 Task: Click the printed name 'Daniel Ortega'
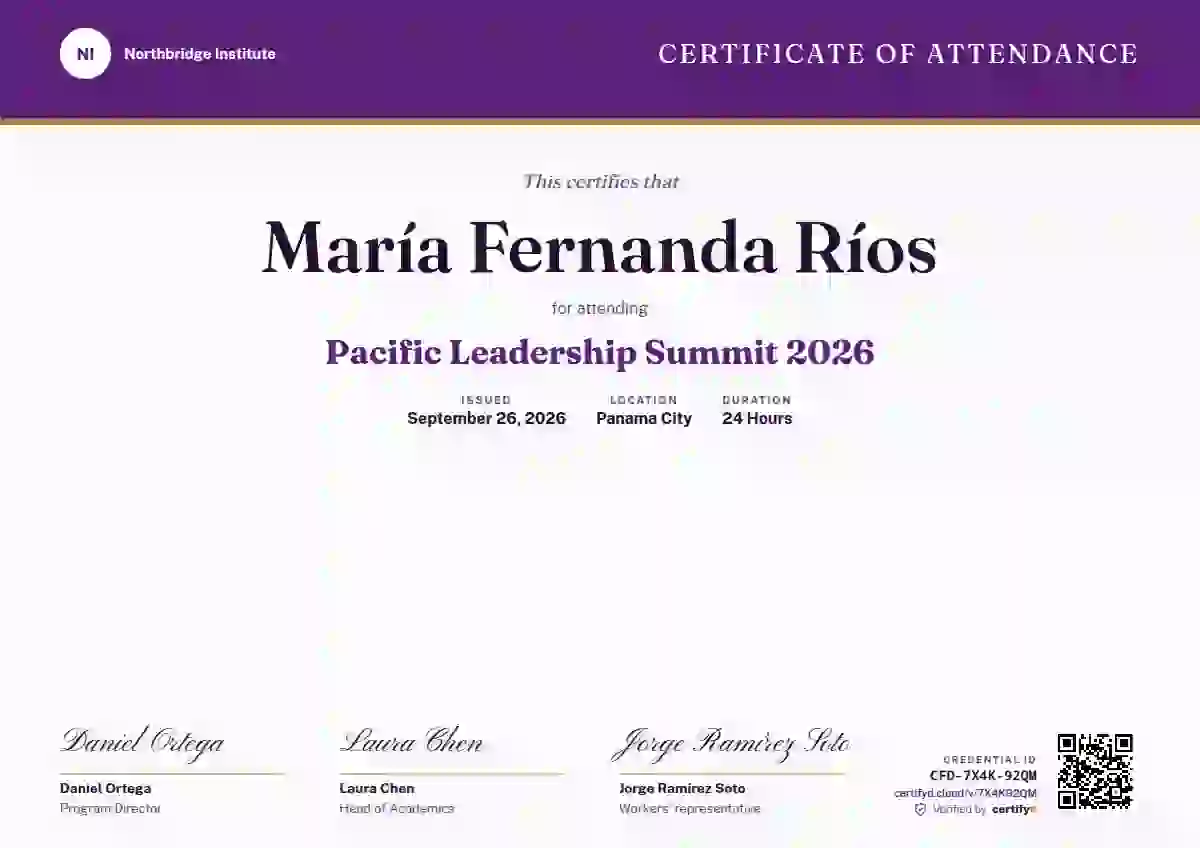point(106,788)
